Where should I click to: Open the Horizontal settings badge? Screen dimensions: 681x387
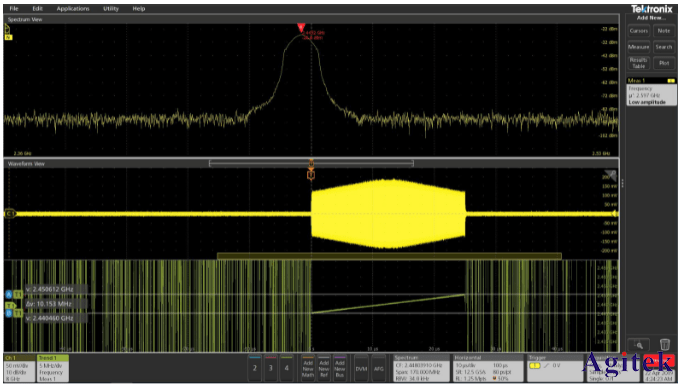point(488,368)
